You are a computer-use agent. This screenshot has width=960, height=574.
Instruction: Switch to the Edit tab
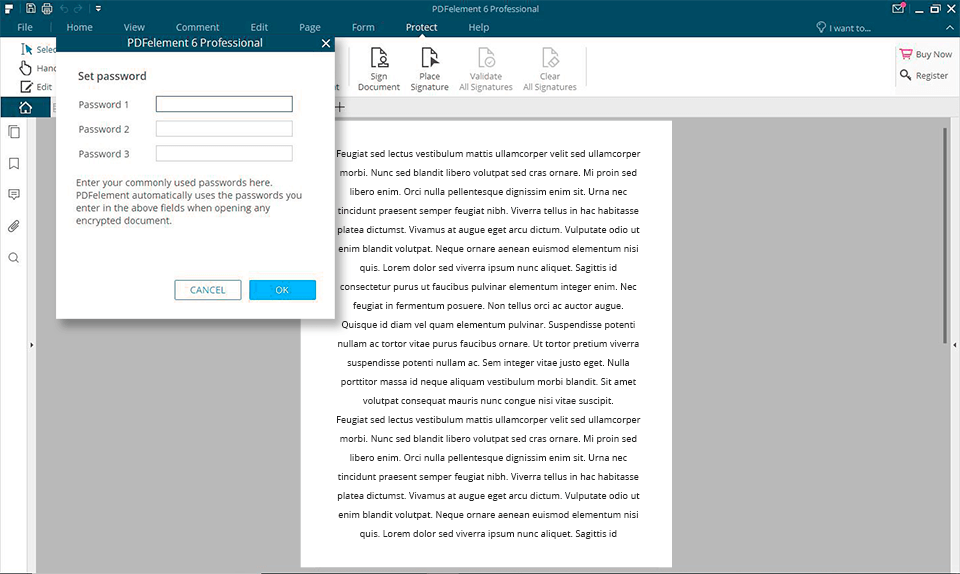pos(259,27)
